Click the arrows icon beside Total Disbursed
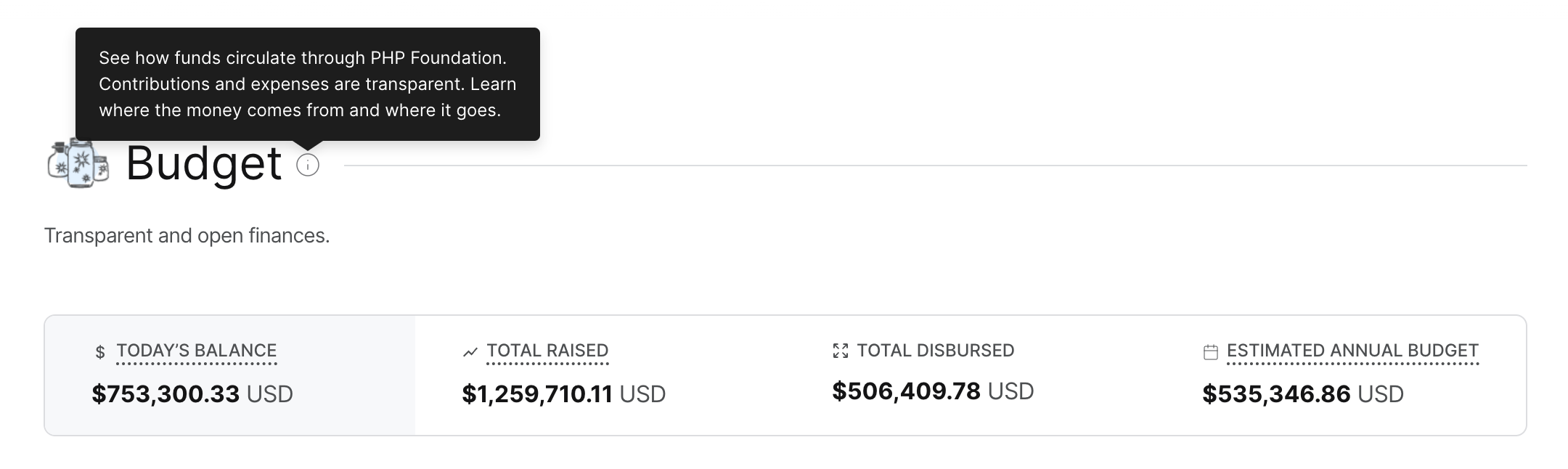The height and width of the screenshot is (469, 1568). (x=840, y=351)
